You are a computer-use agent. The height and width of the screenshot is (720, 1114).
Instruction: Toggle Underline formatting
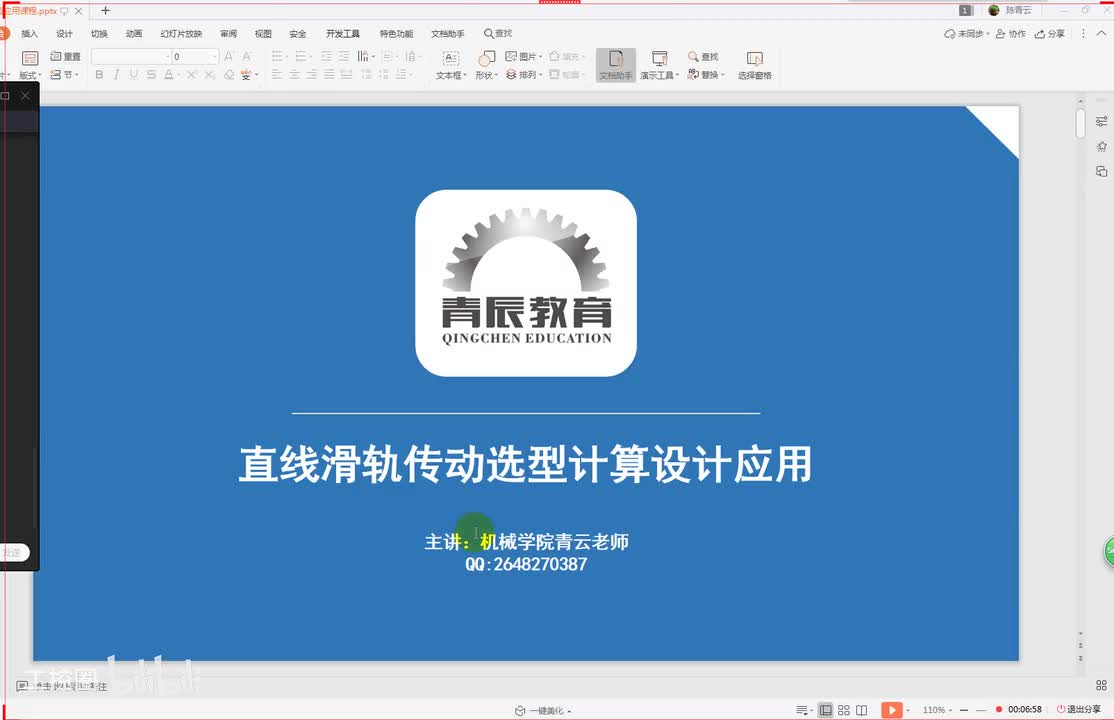point(134,74)
